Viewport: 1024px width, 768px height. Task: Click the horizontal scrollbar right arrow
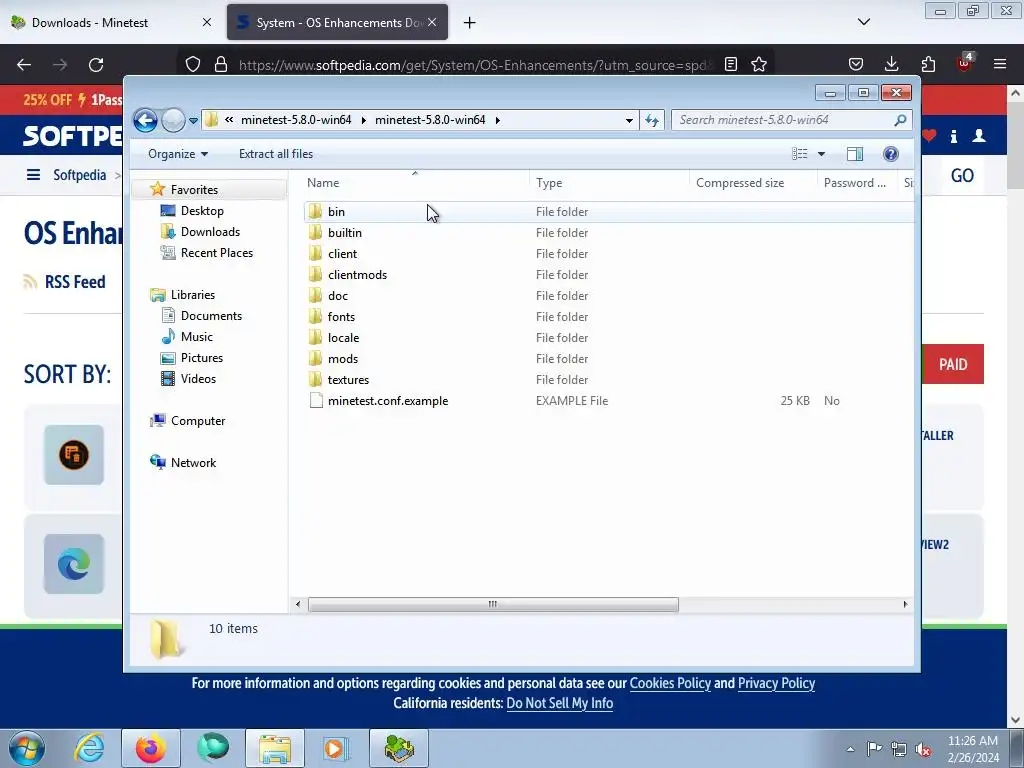coord(905,604)
